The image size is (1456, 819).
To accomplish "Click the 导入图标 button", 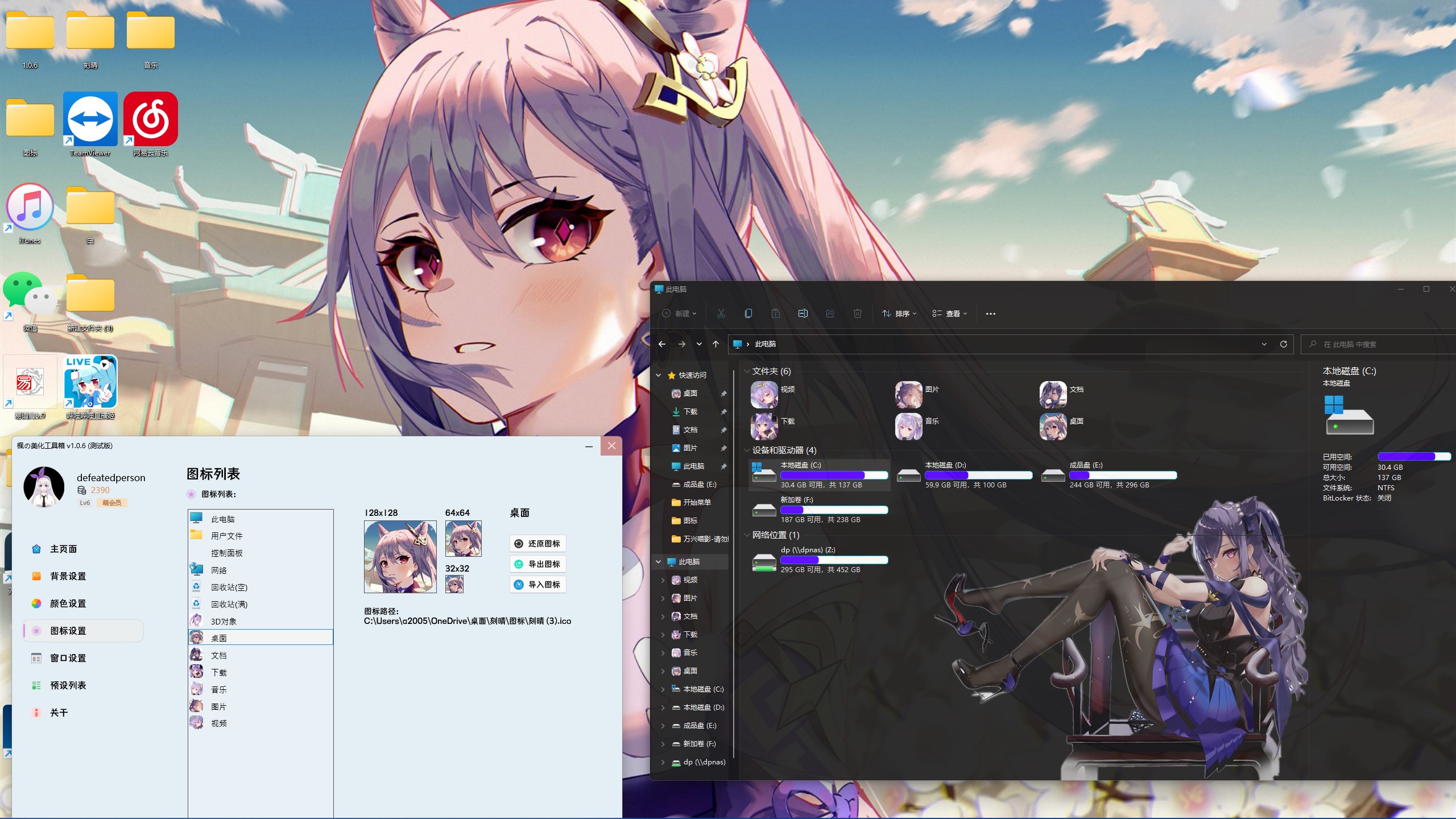I will click(x=537, y=585).
